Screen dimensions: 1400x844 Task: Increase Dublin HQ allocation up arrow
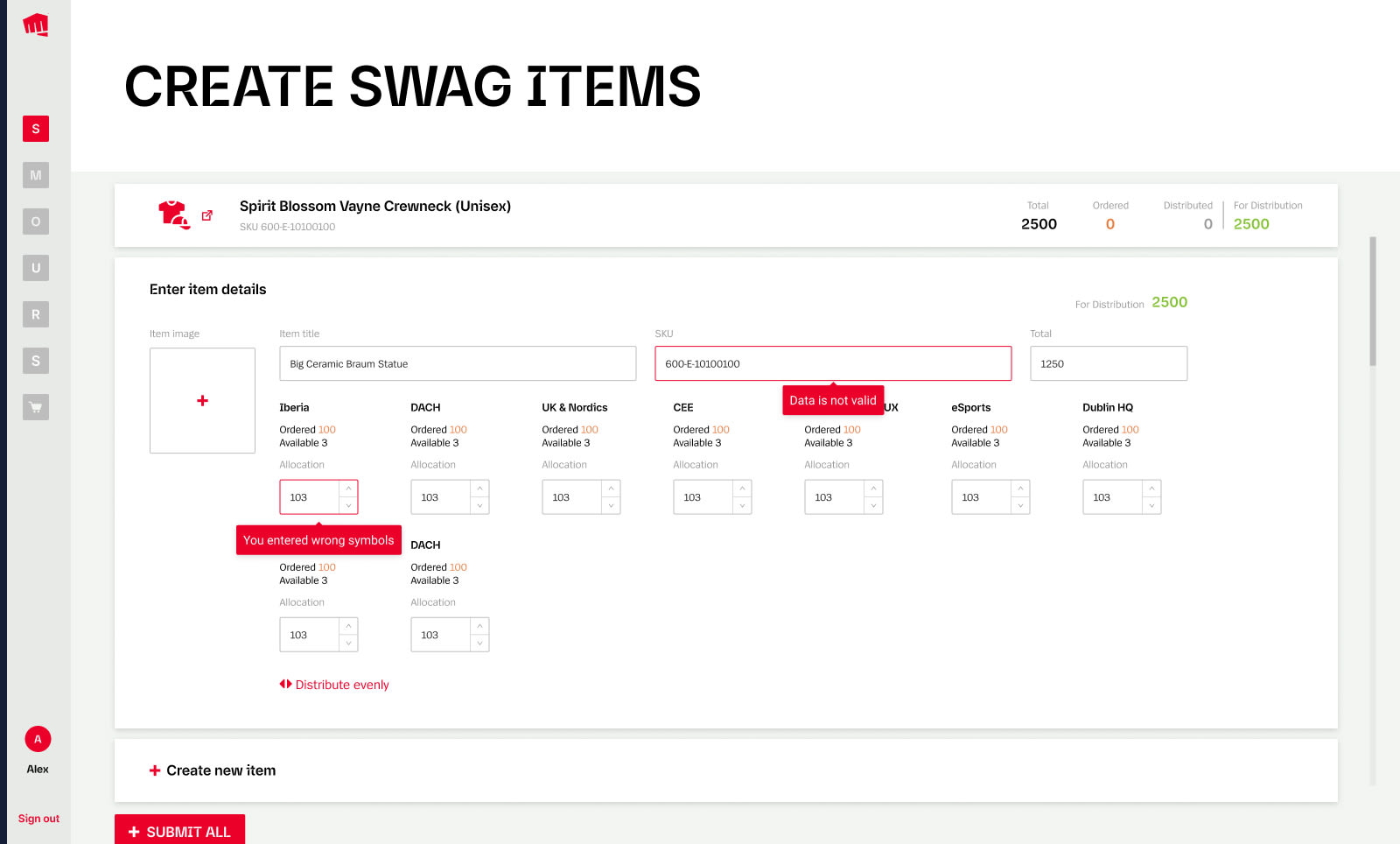pos(1151,489)
